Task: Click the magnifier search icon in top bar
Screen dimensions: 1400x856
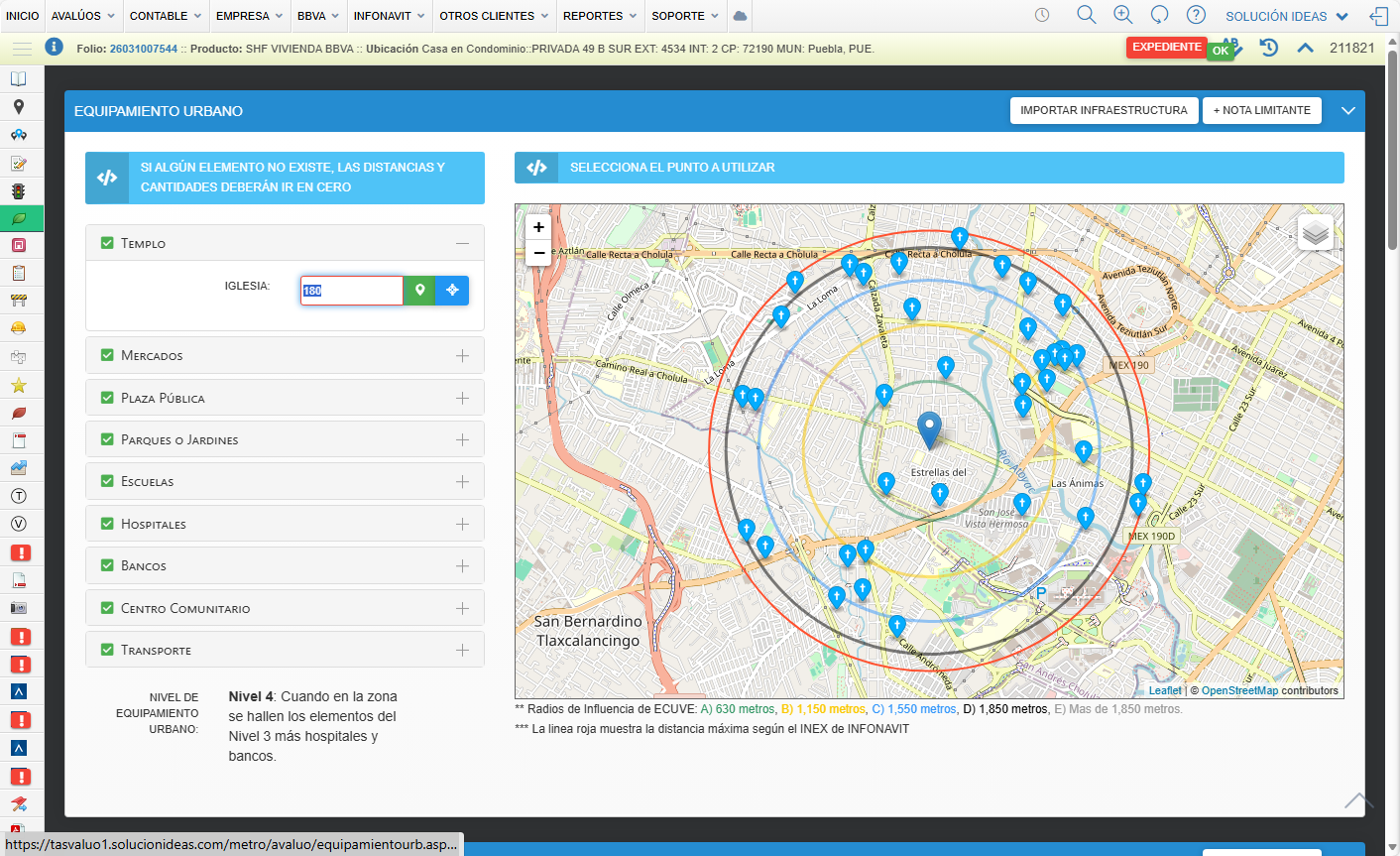Action: [1086, 15]
